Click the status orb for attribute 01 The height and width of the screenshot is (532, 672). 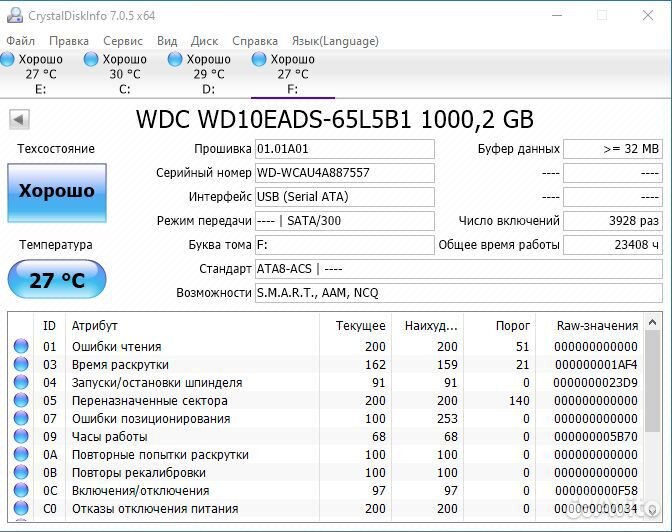point(21,346)
